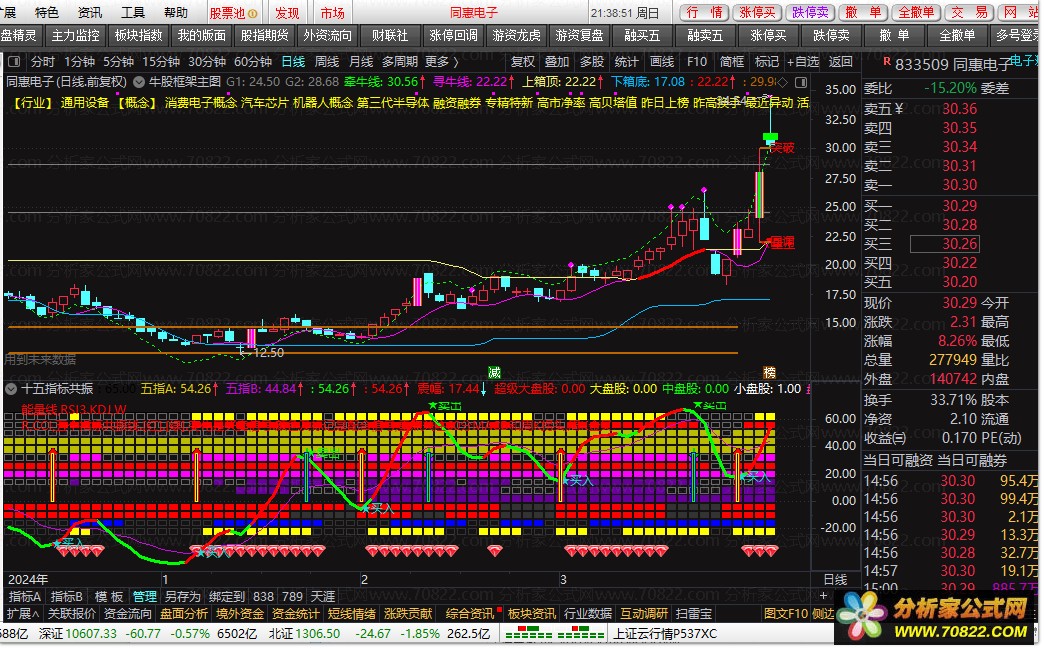Click the 返回 back button
Viewport: 1044px width, 648px height.
(841, 62)
